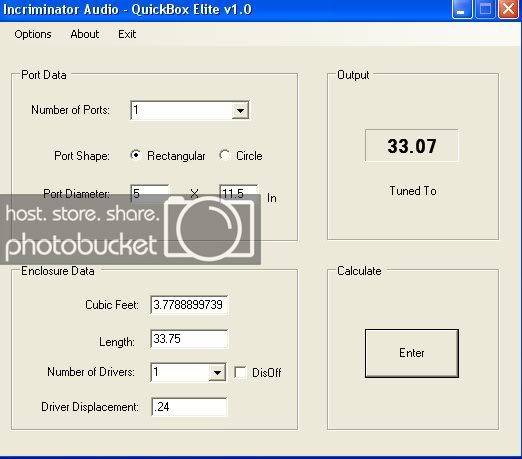Click the second Port Diameter field showing 11.5
Screen dimensions: 522x459
239,193
